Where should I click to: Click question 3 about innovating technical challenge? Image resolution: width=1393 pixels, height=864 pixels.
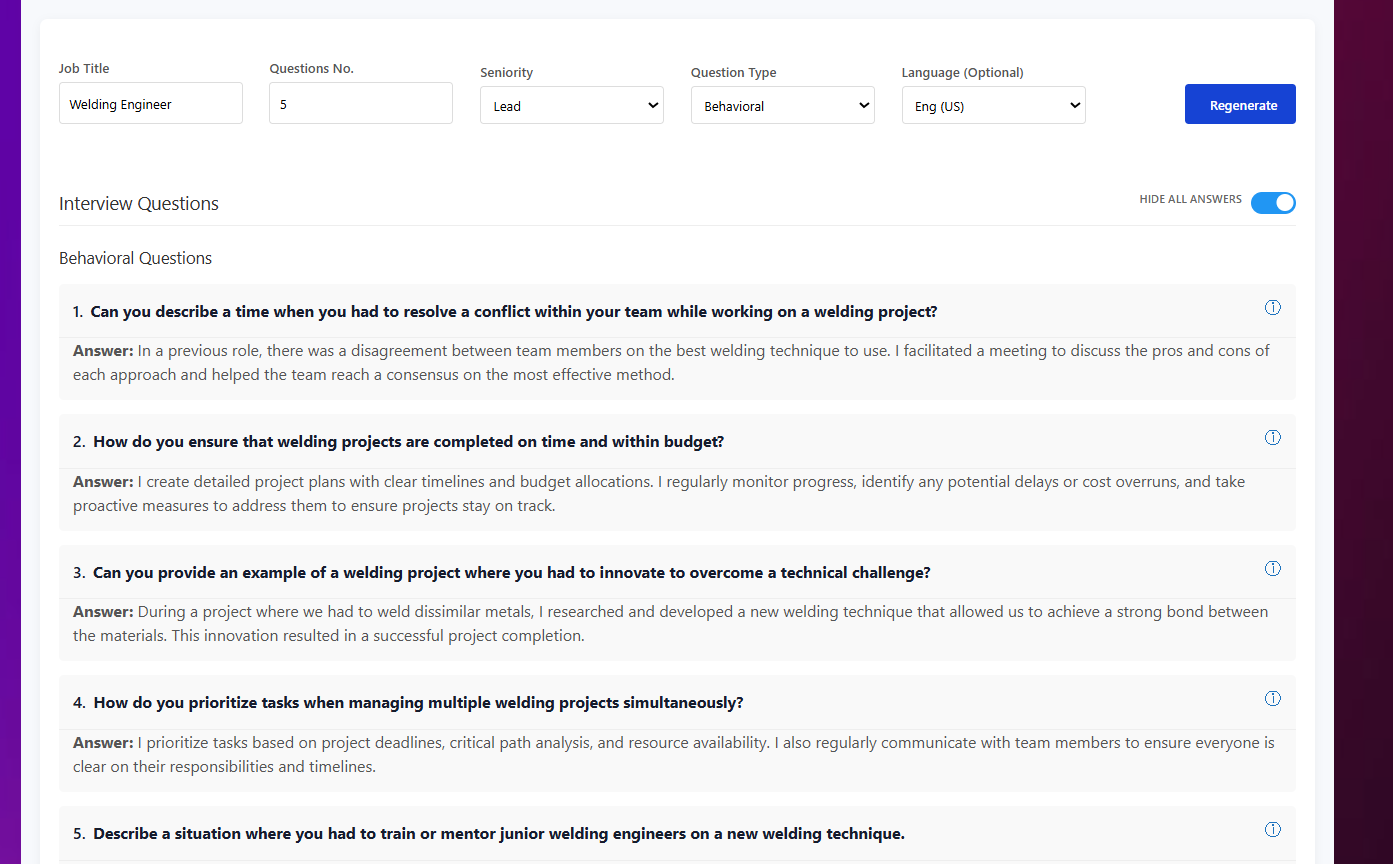(x=502, y=573)
